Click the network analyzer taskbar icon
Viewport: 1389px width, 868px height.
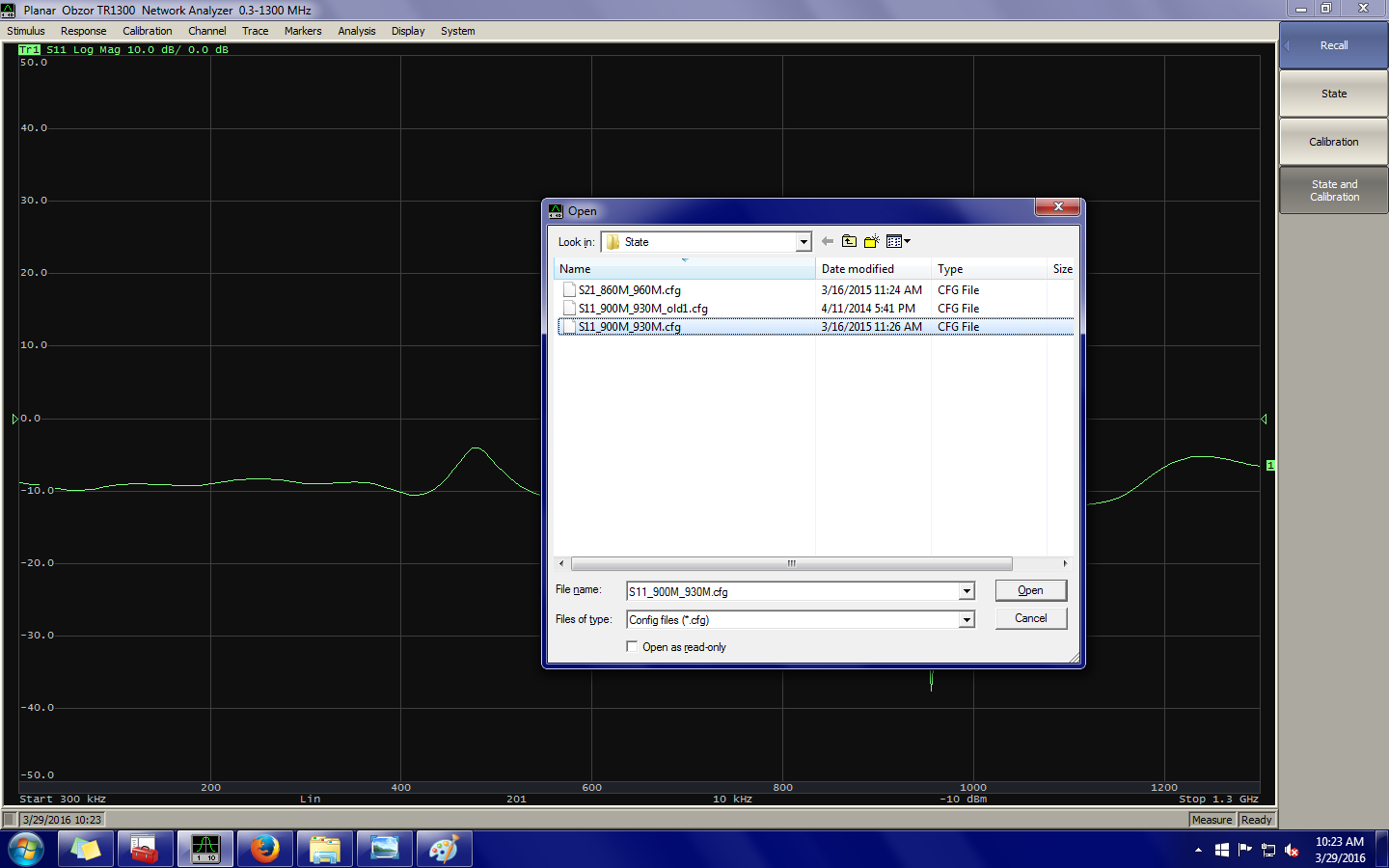click(x=205, y=849)
